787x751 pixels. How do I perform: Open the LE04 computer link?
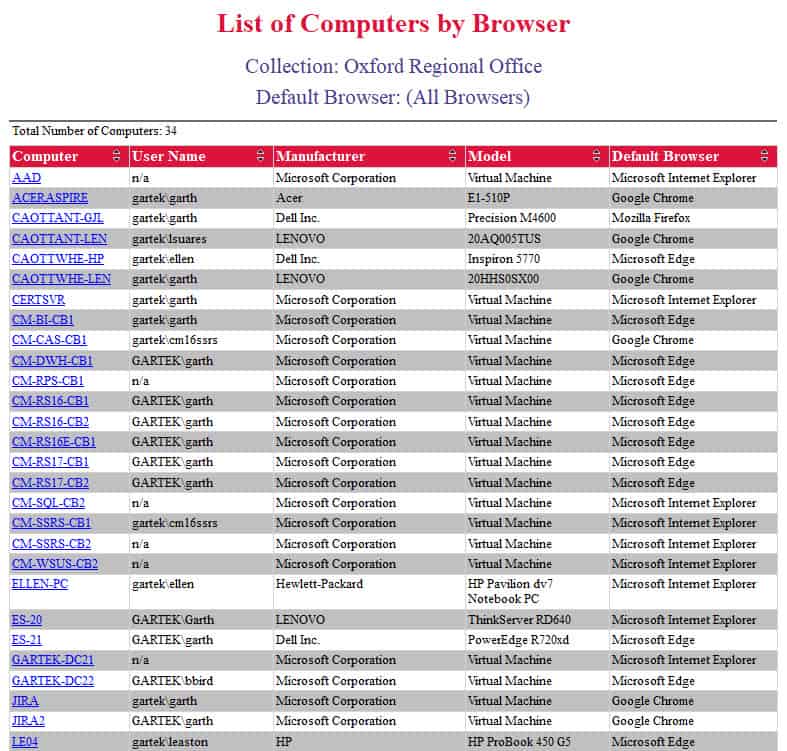pos(25,742)
